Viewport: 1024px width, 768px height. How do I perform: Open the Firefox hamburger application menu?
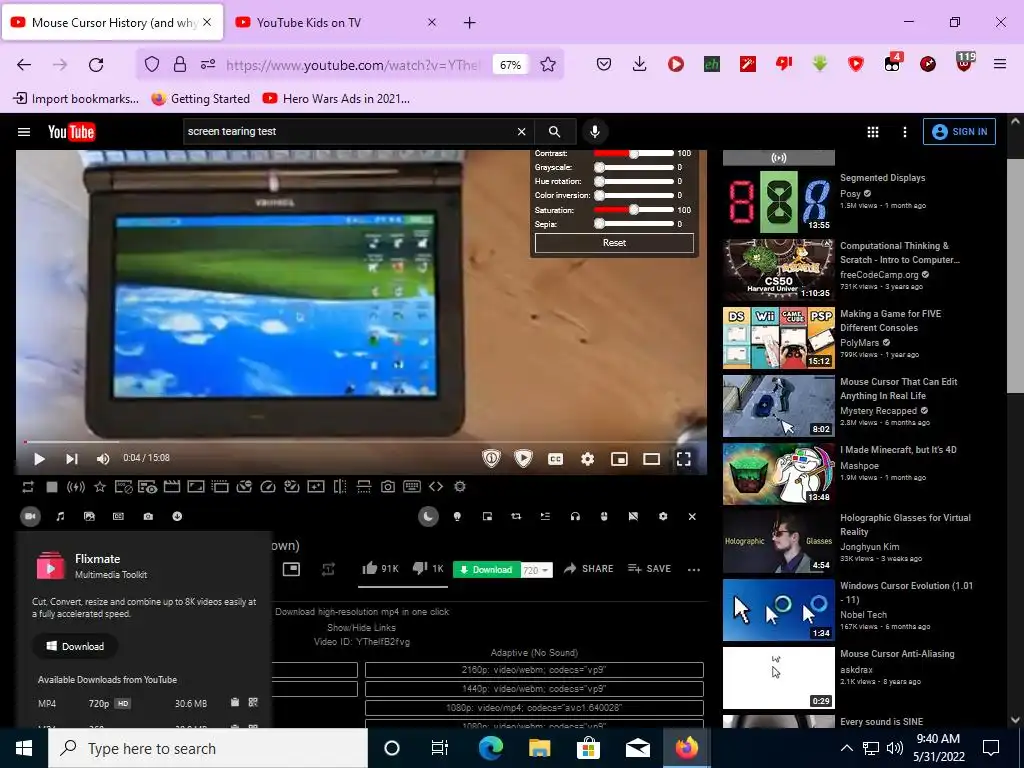point(999,64)
